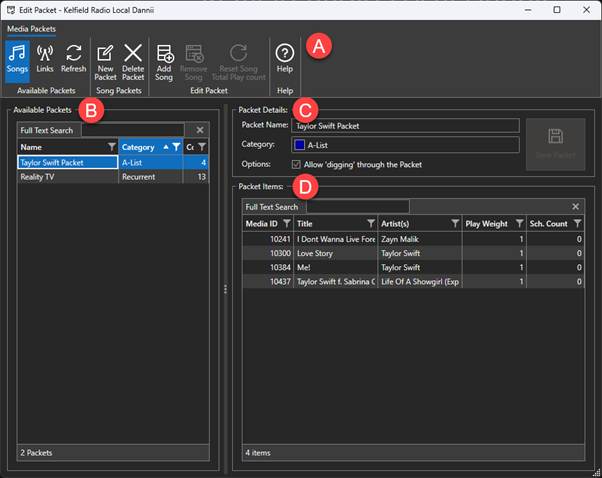Open the Media ID column filter

click(x=286, y=223)
